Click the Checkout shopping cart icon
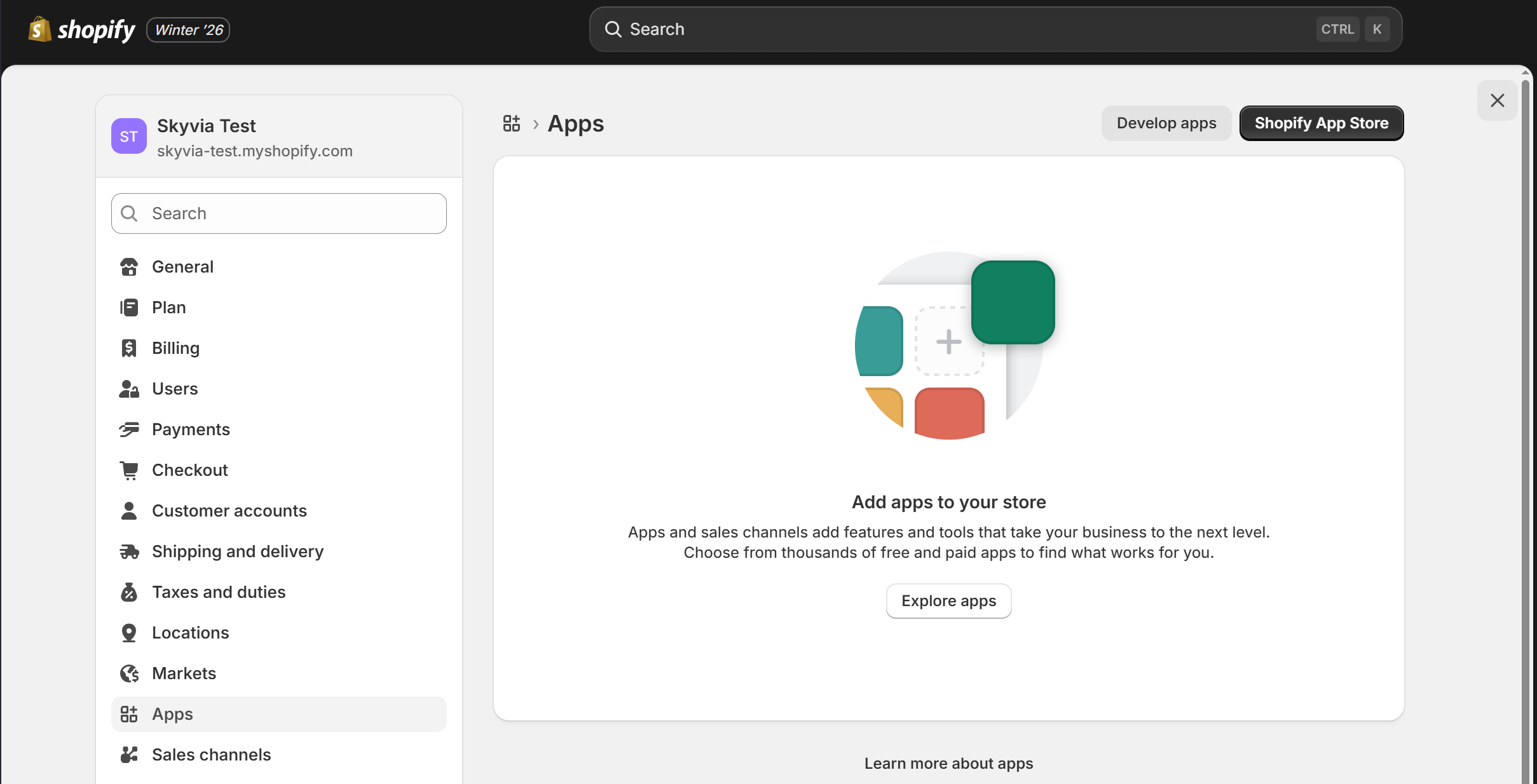This screenshot has width=1537, height=784. 129,470
